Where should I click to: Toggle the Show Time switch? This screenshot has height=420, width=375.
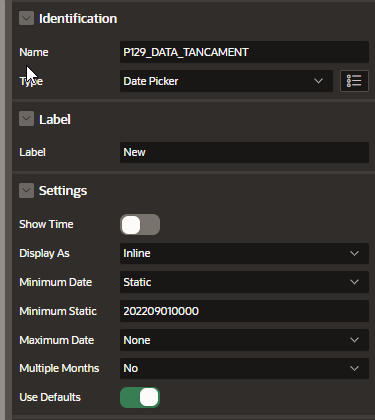140,224
